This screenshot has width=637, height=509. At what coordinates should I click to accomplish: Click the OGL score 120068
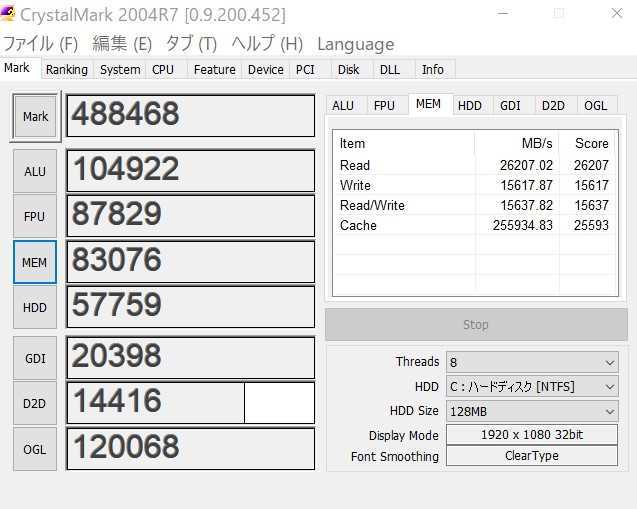(191, 448)
